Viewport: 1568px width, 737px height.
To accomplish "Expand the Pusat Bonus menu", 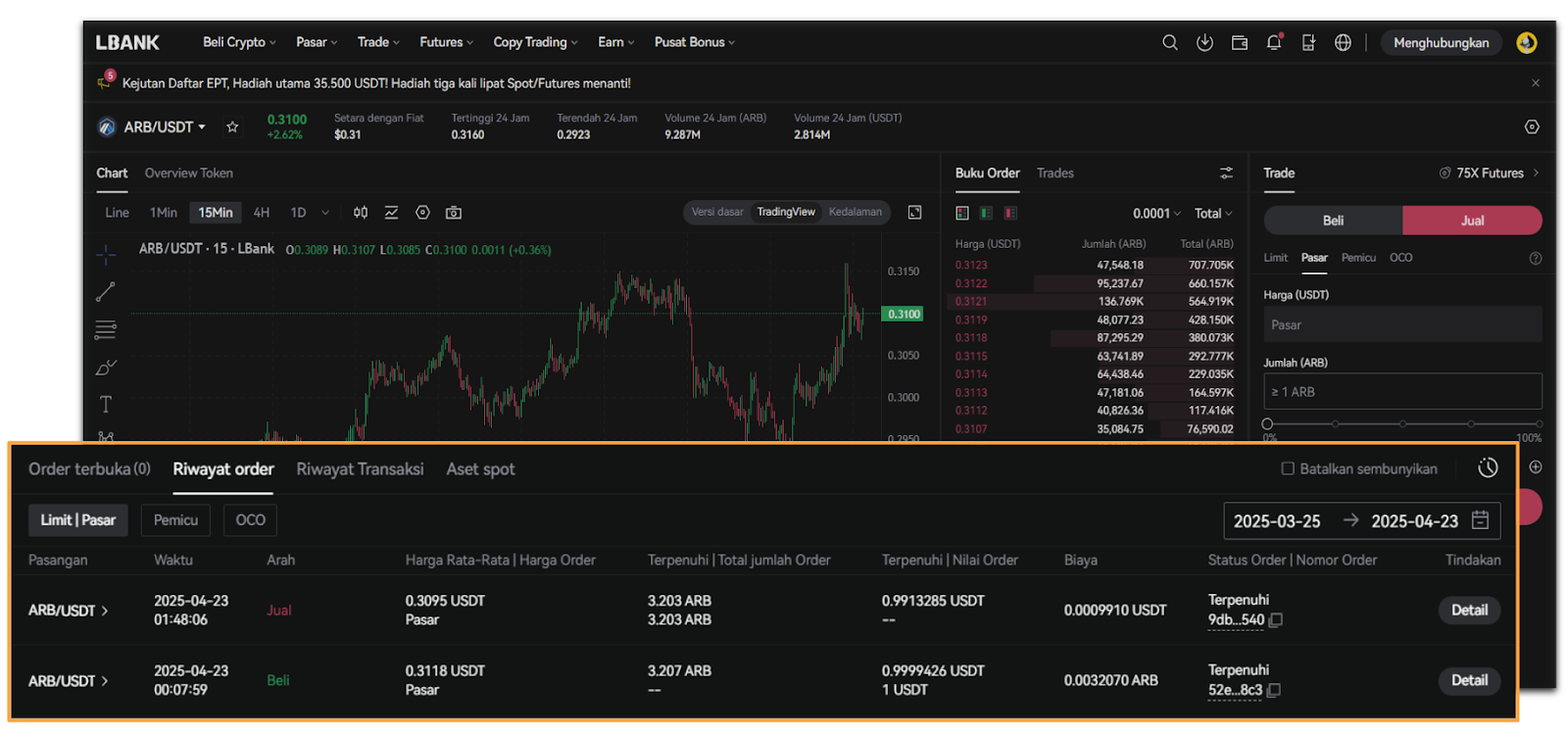I will [x=695, y=42].
